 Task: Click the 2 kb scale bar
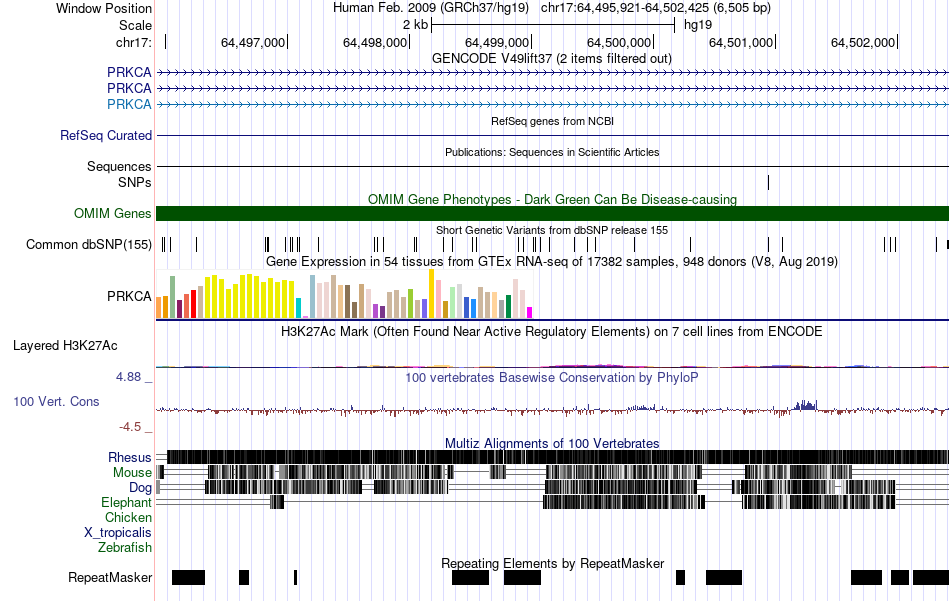coord(553,25)
